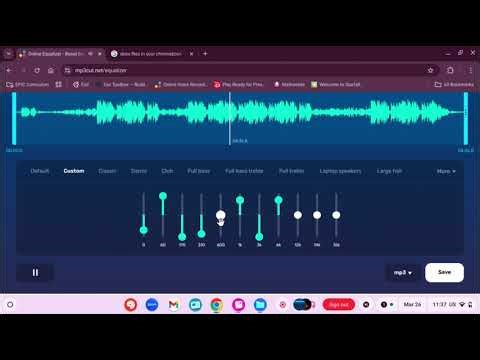Image resolution: width=480 pixels, height=360 pixels.
Task: Select the Classic equalizer preset
Action: (x=107, y=171)
